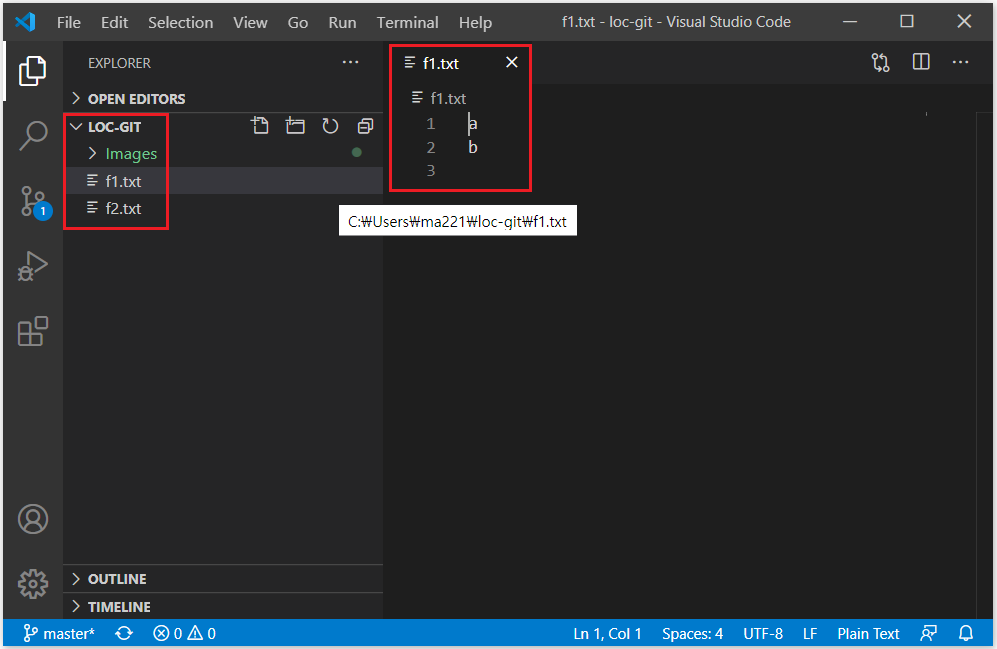
Task: Open Explorer's more actions ellipsis
Action: (x=350, y=62)
